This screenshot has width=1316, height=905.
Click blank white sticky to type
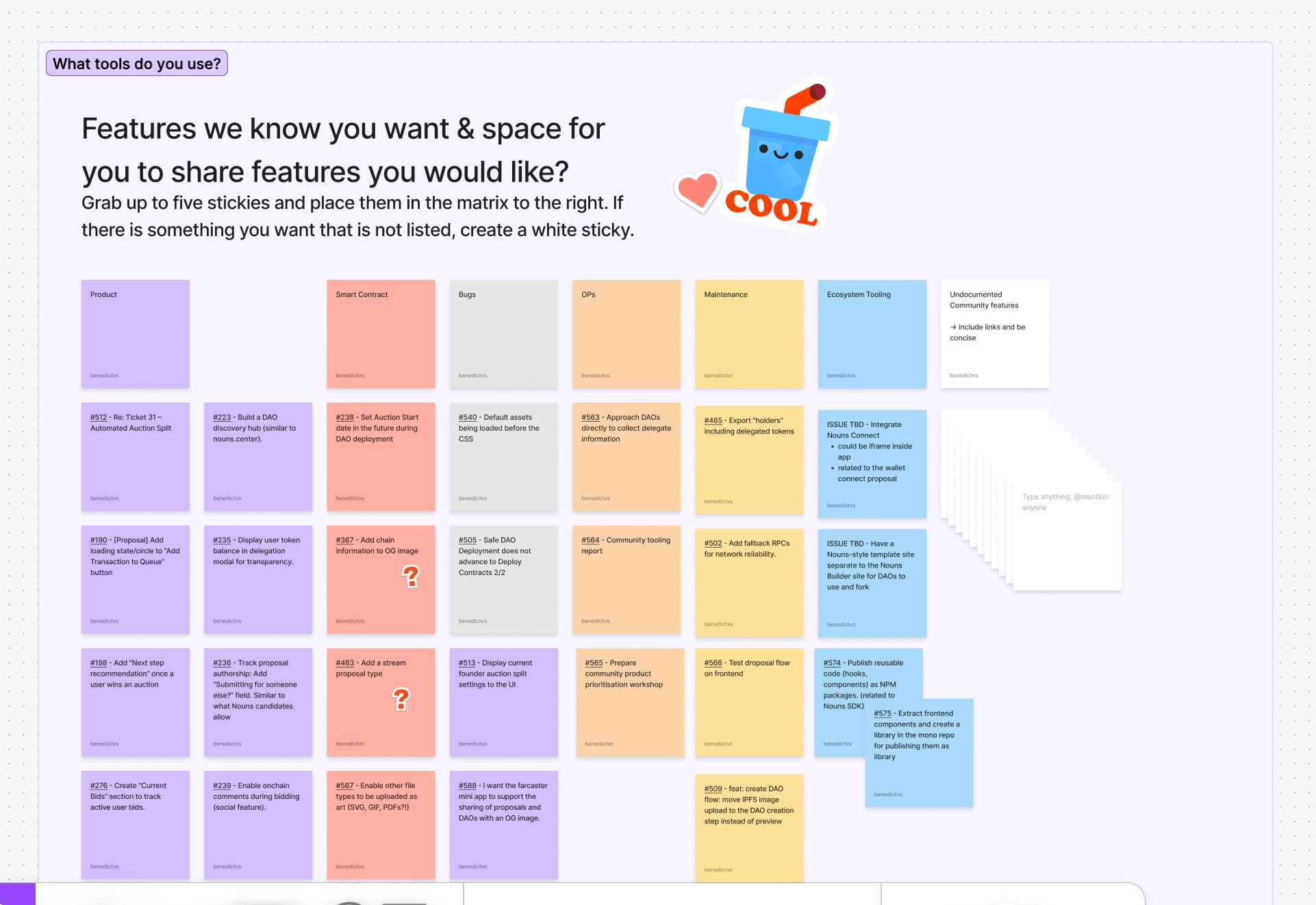[1066, 537]
